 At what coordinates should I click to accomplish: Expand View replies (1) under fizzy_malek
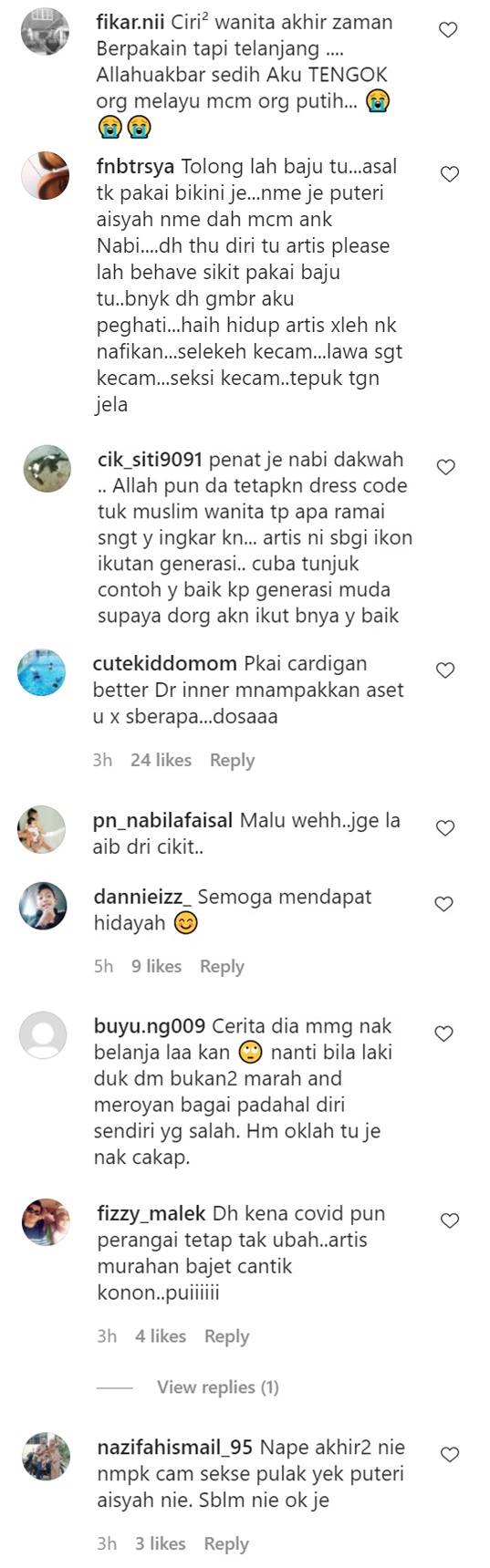coord(217,1387)
